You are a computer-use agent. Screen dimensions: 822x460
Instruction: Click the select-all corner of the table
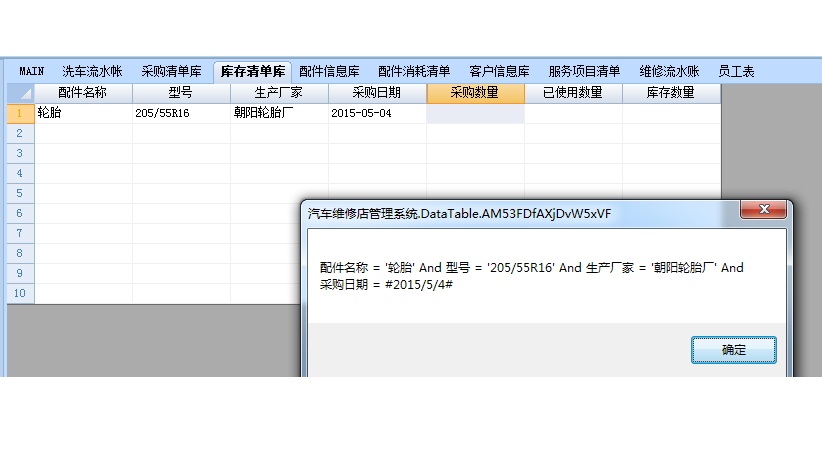click(20, 93)
